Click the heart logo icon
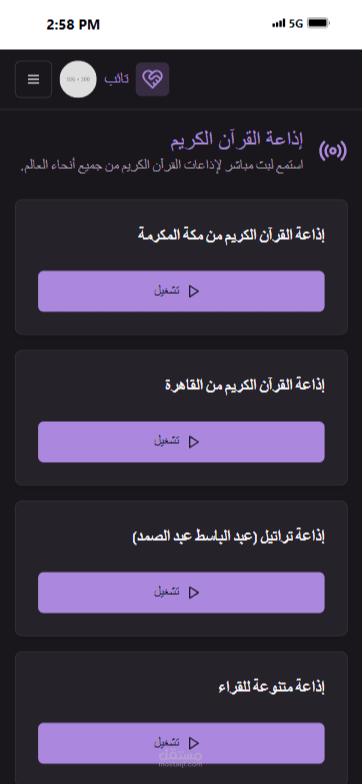The height and width of the screenshot is (784, 362). (152, 79)
